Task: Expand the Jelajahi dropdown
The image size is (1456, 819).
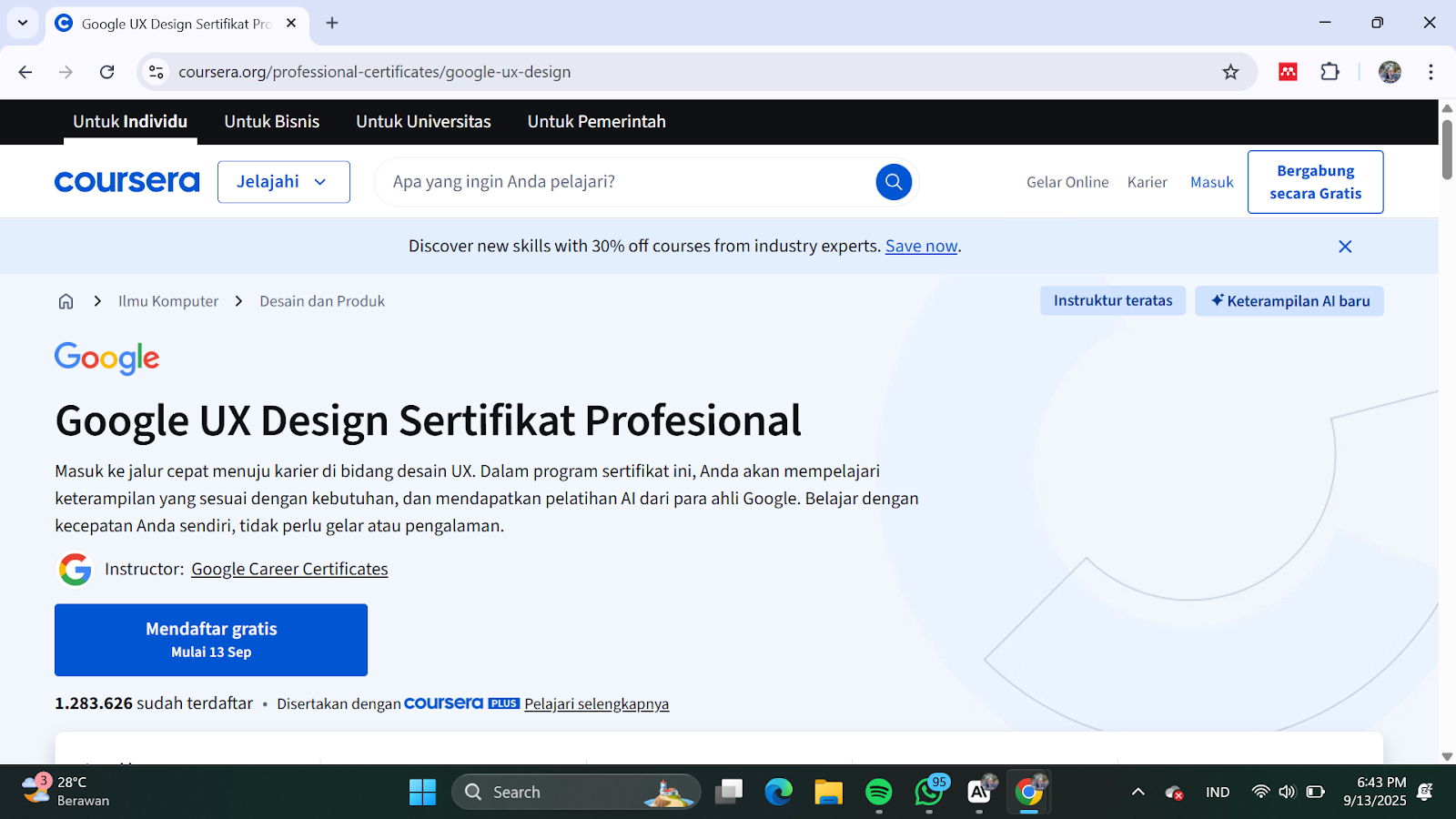Action: tap(283, 182)
